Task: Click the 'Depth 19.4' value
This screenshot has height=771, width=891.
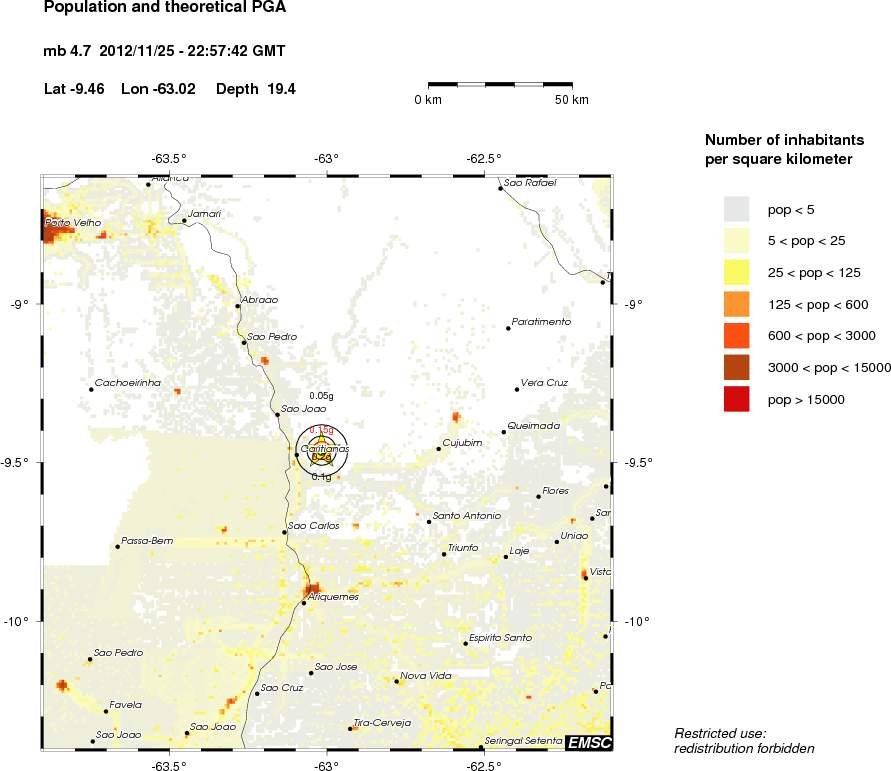Action: (x=256, y=89)
